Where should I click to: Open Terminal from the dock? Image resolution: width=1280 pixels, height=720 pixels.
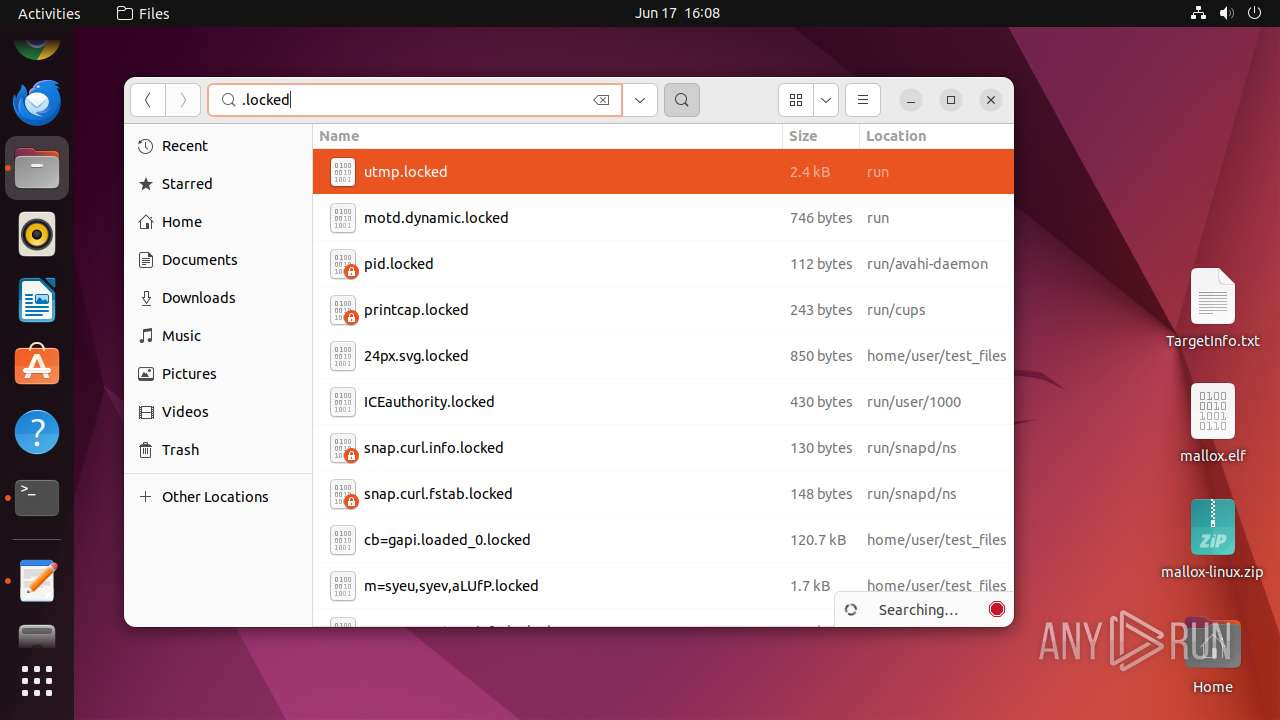[x=37, y=498]
